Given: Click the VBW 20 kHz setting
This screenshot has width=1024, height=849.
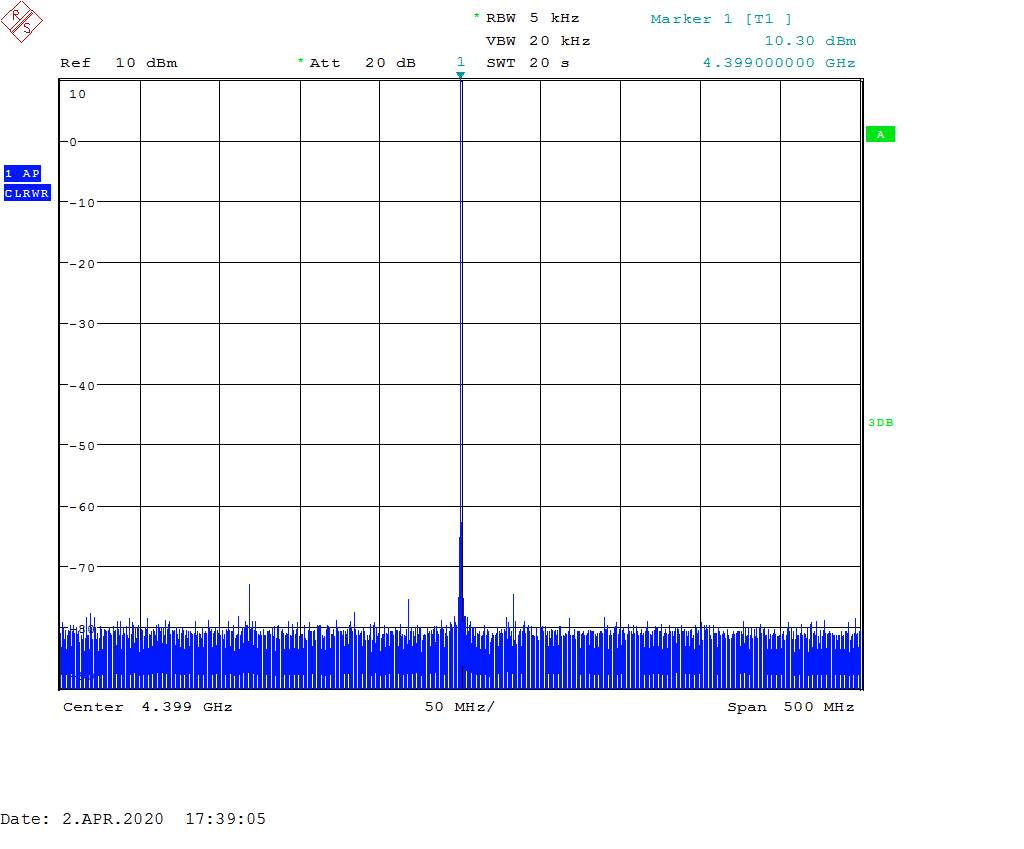Looking at the screenshot, I should click(x=538, y=40).
